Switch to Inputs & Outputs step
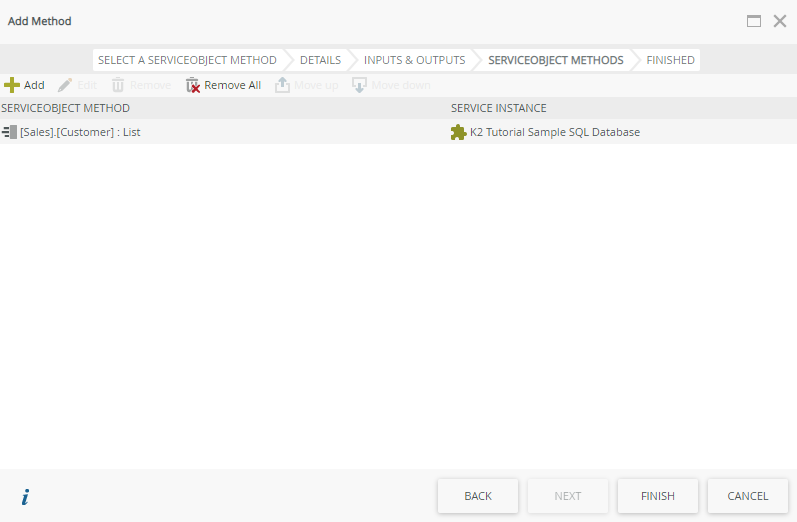Screen dimensions: 797x522 pyautogui.click(x=414, y=60)
